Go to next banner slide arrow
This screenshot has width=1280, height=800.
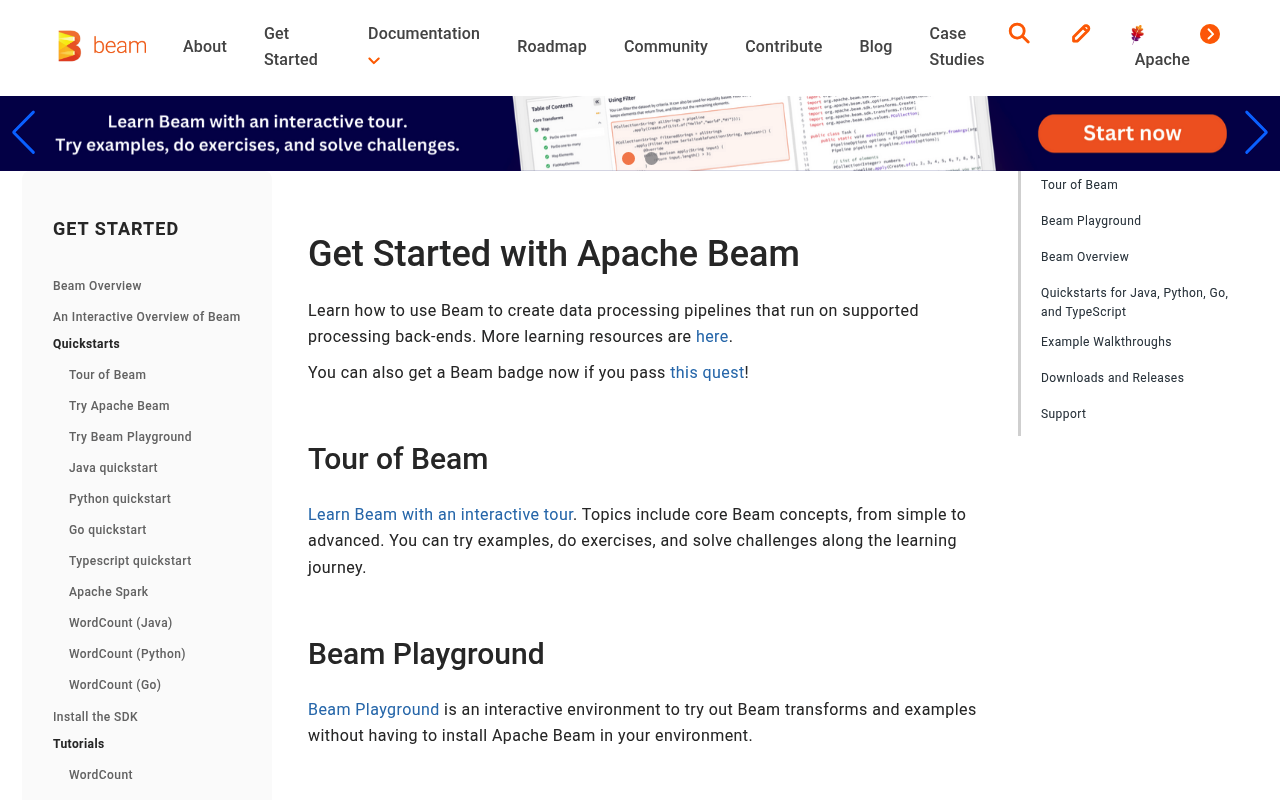click(x=1257, y=133)
